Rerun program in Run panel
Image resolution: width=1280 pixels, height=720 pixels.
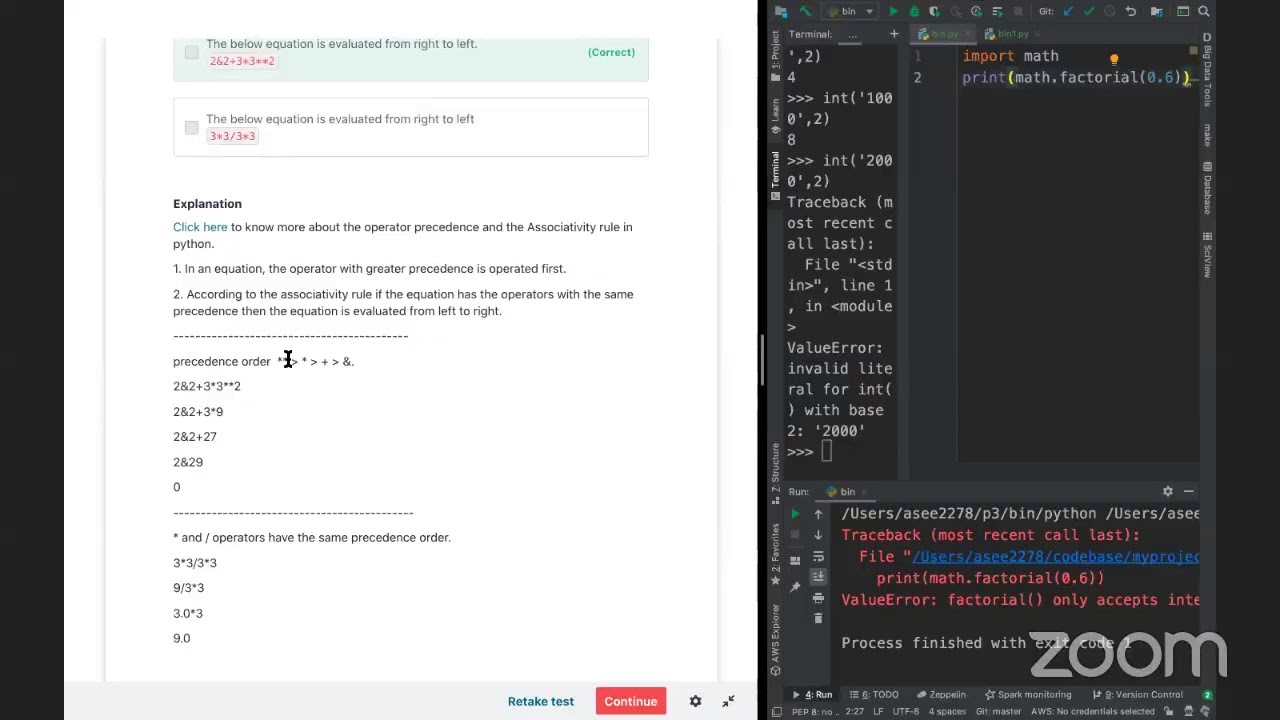795,513
